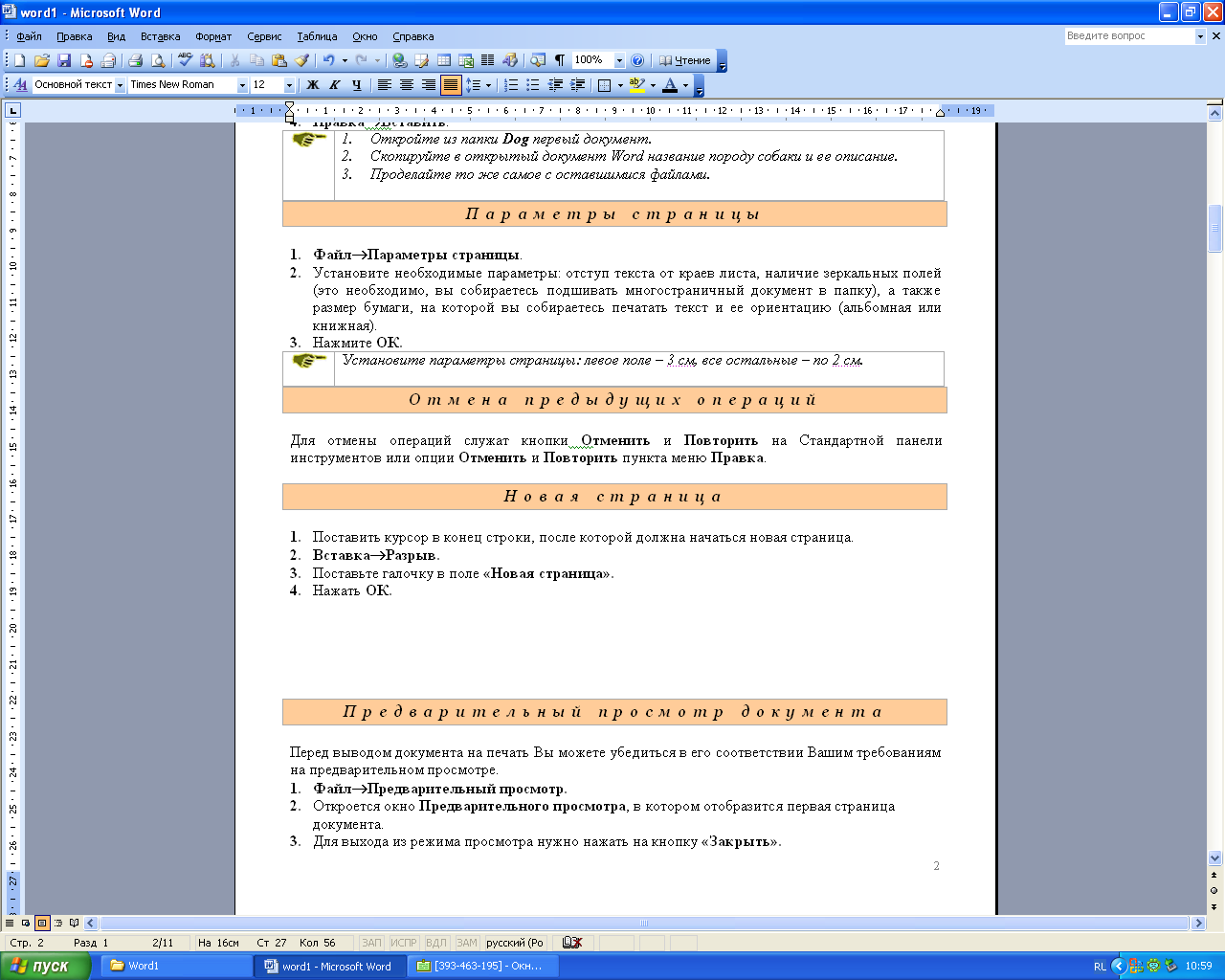Apply the yellow highlight color
The image size is (1225, 980).
(637, 85)
